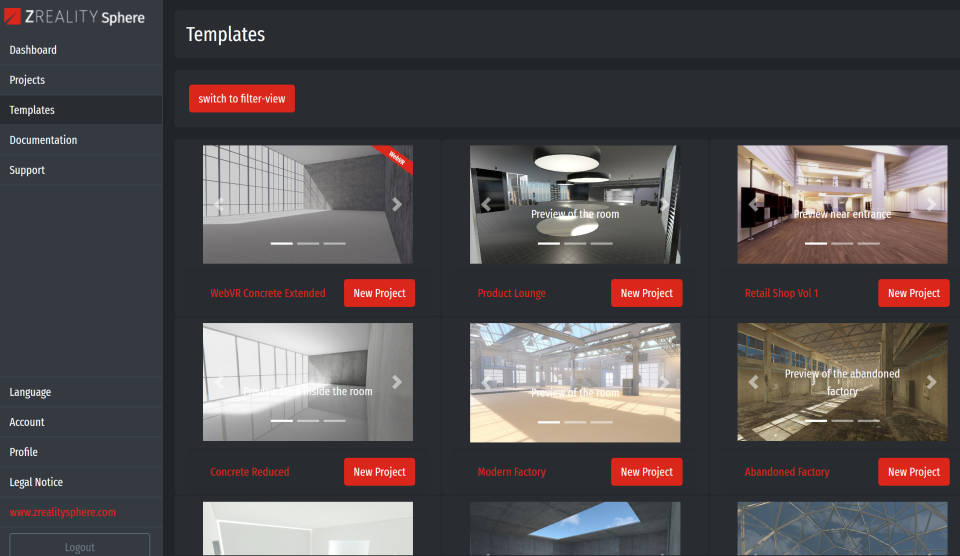Viewport: 960px width, 556px height.
Task: Create New Project from Concrete Reduced
Action: (x=380, y=472)
